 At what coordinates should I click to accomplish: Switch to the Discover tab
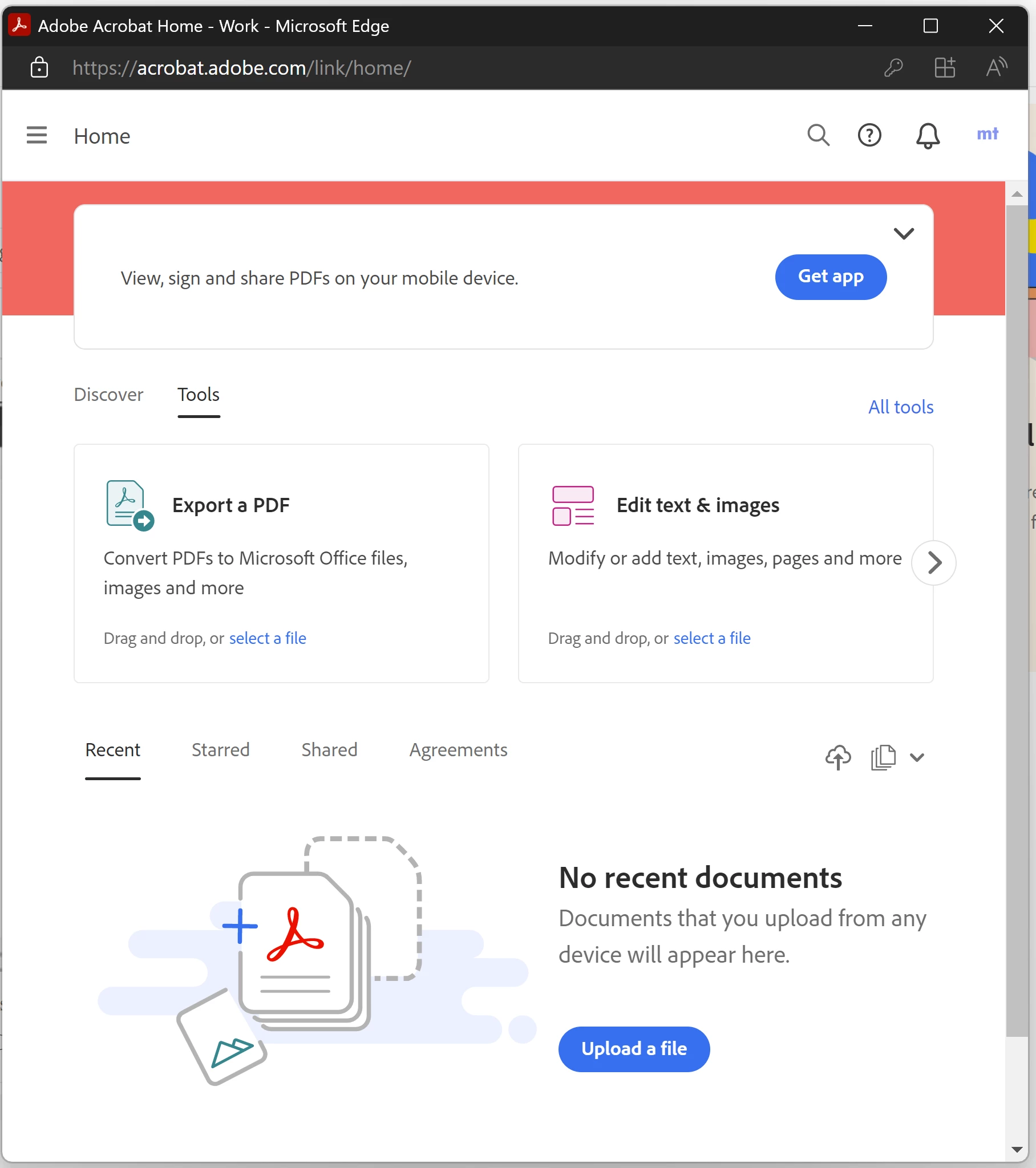[108, 395]
